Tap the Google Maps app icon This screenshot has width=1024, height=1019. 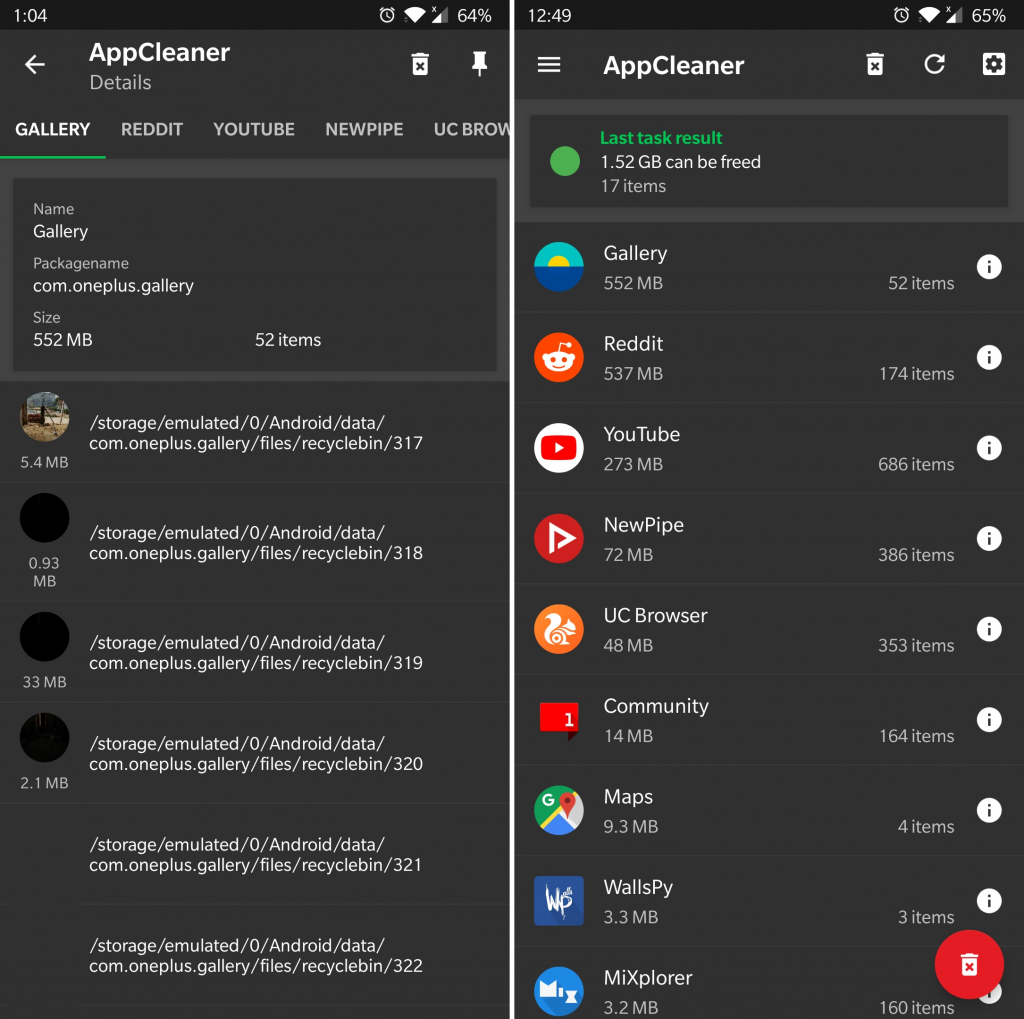558,810
